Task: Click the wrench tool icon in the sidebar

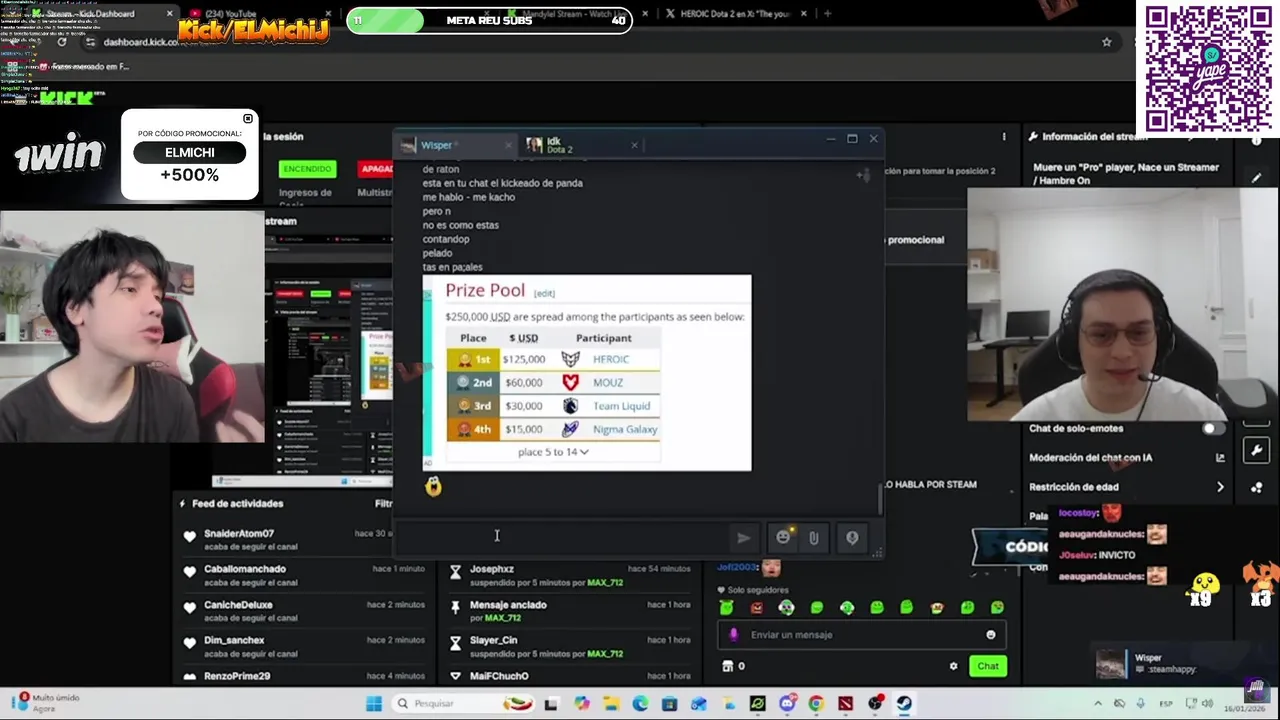Action: [1257, 451]
